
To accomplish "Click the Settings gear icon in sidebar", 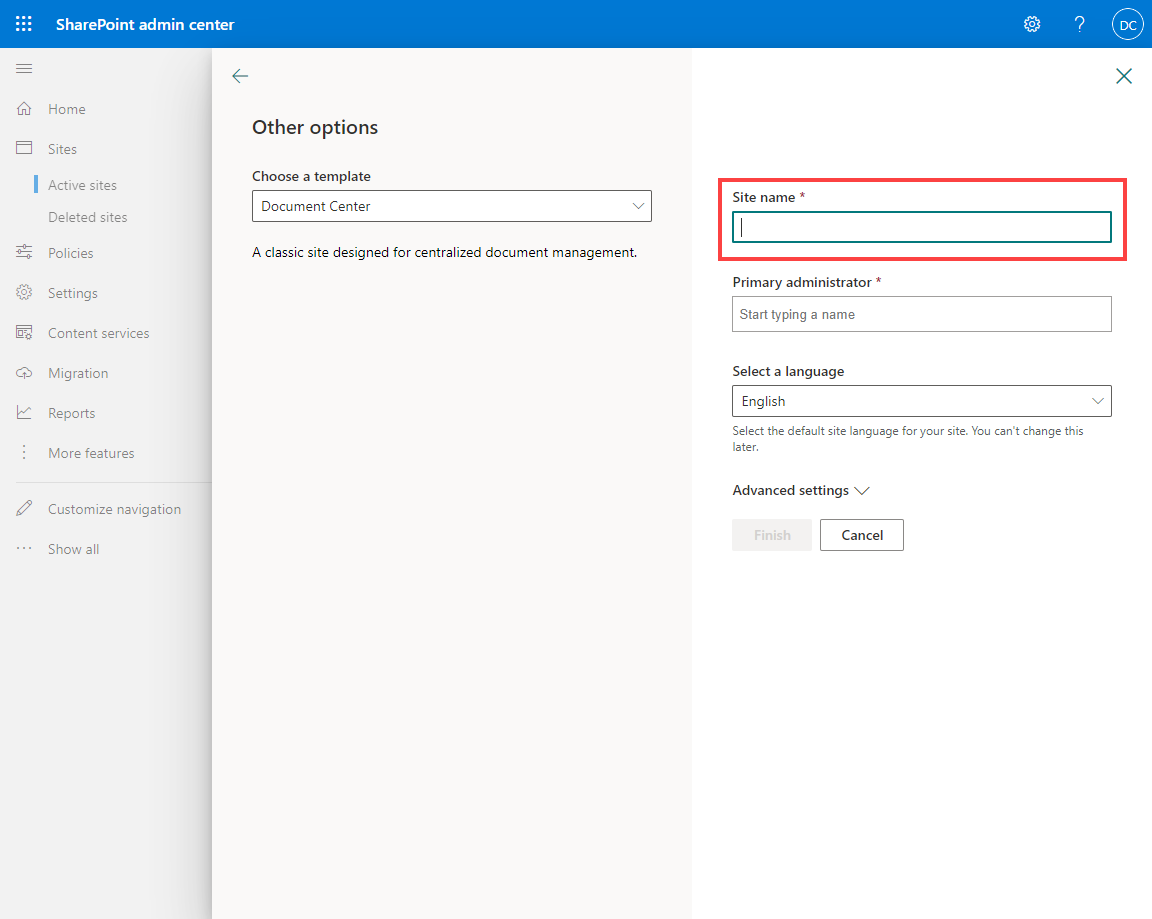I will coord(24,292).
